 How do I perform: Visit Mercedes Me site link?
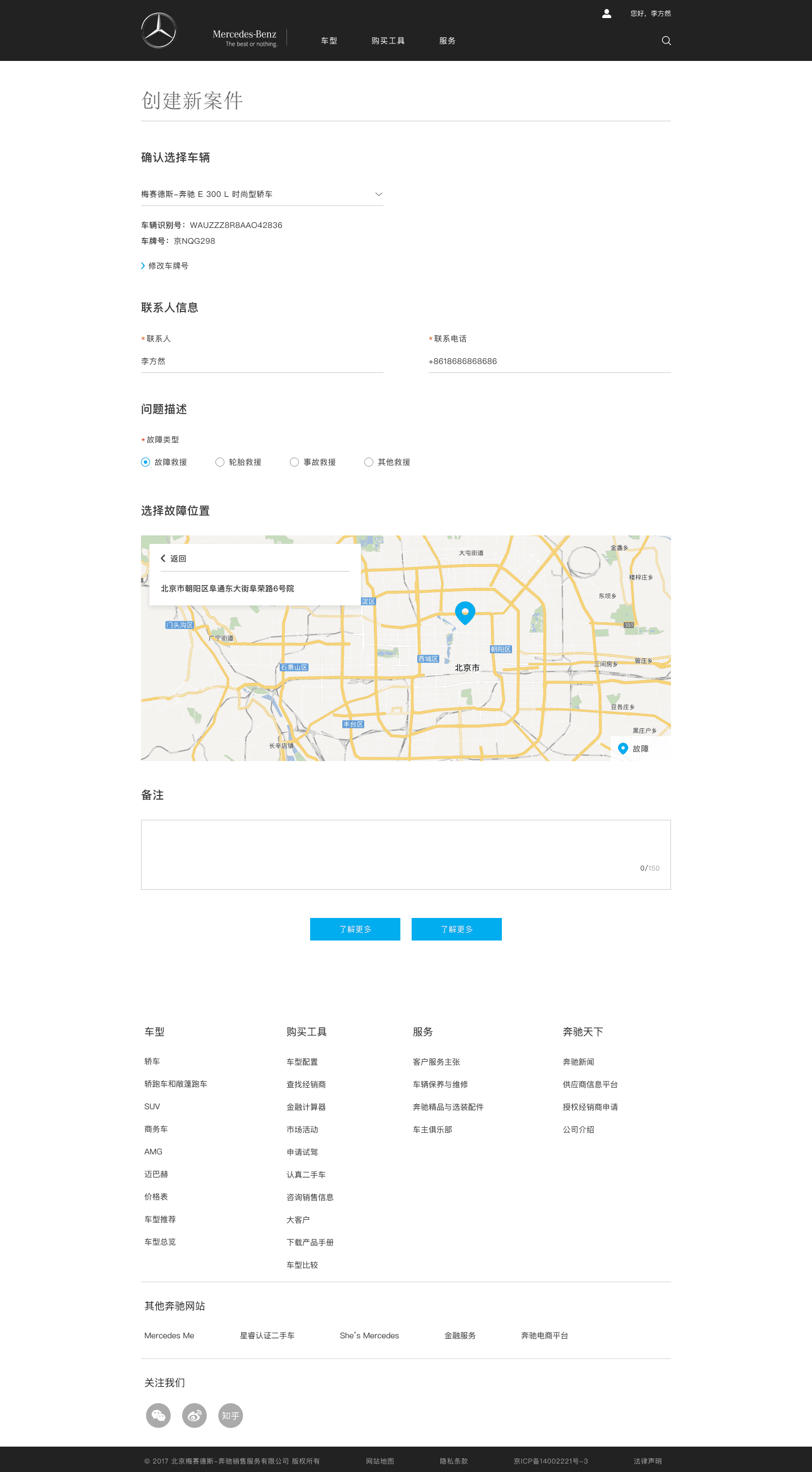click(x=169, y=1335)
